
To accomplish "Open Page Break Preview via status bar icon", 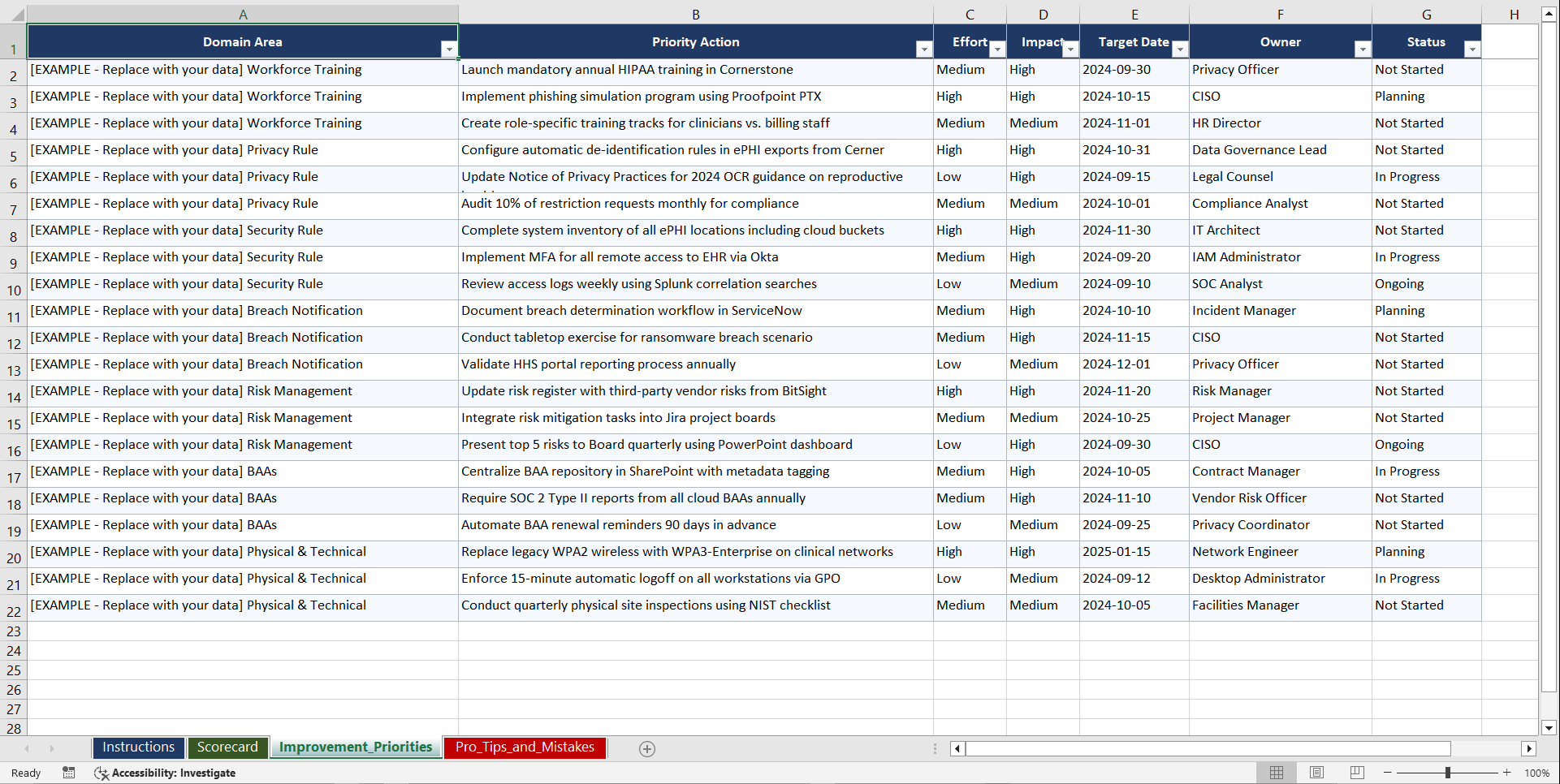I will click(1356, 773).
